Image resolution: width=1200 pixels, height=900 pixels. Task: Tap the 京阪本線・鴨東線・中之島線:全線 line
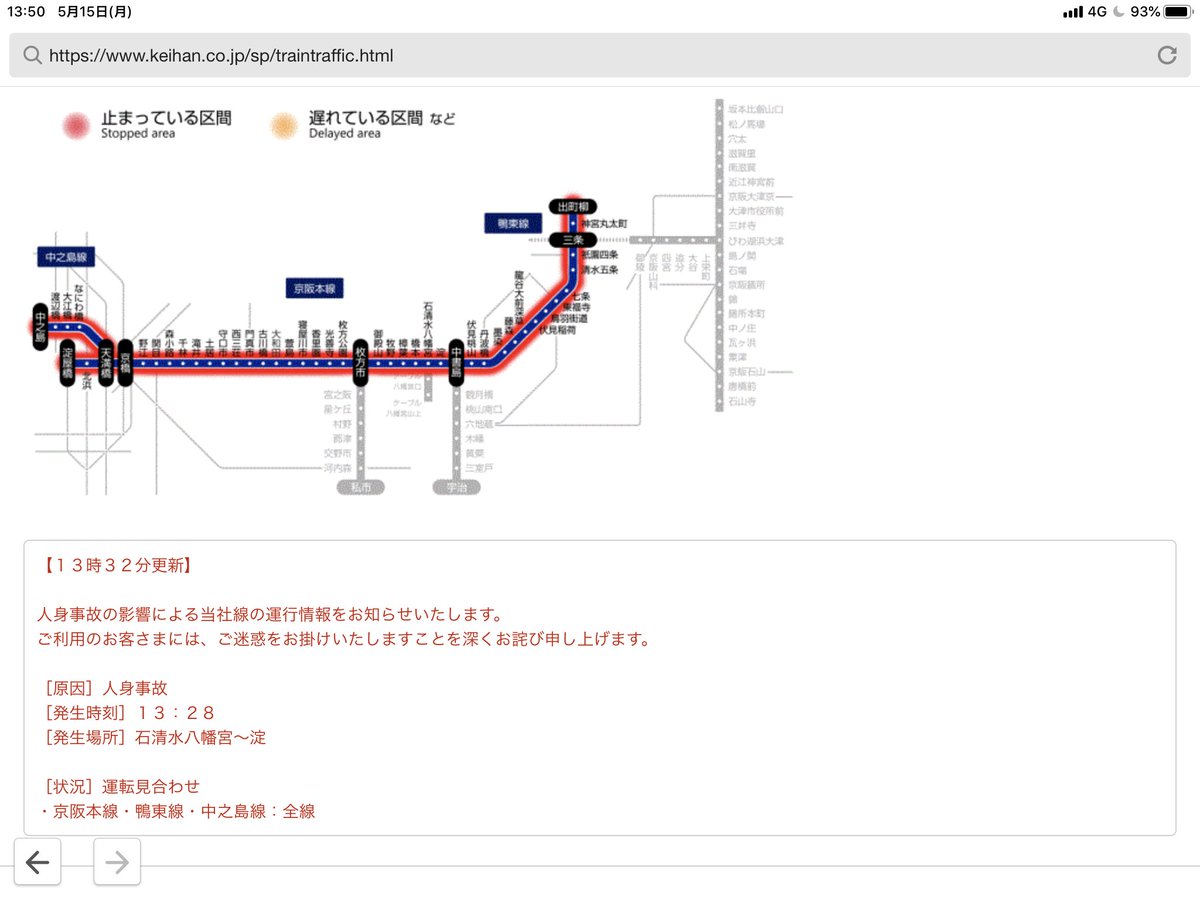[177, 811]
